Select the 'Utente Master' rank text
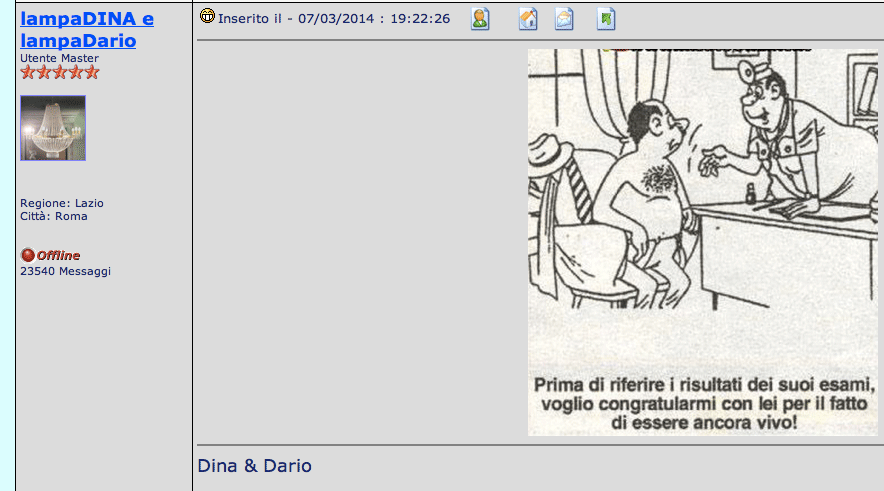Viewport: 884px width, 491px height. click(59, 58)
